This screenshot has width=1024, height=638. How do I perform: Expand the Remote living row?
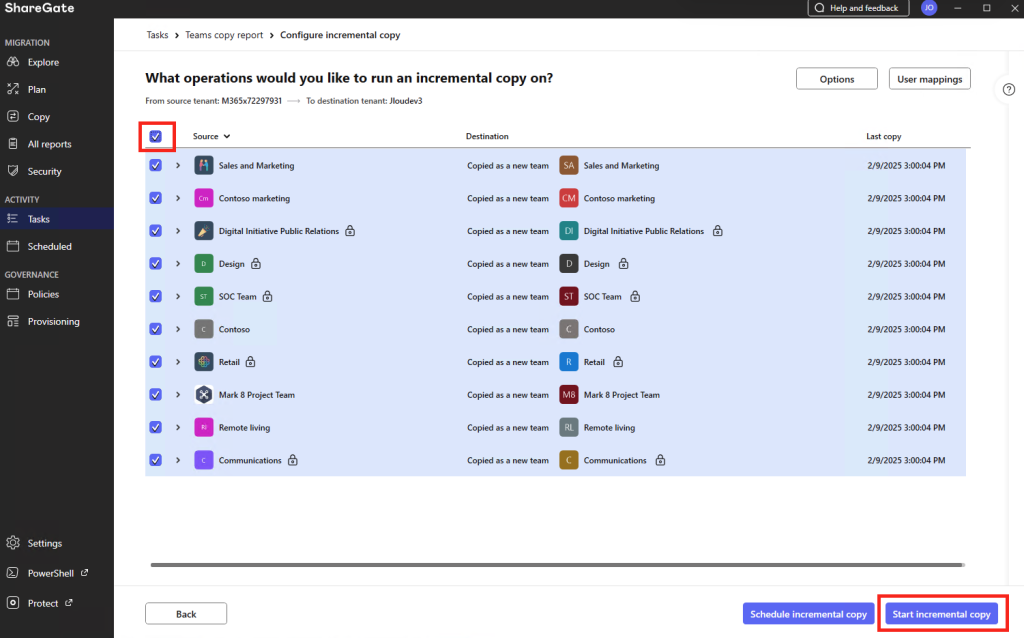pyautogui.click(x=178, y=428)
